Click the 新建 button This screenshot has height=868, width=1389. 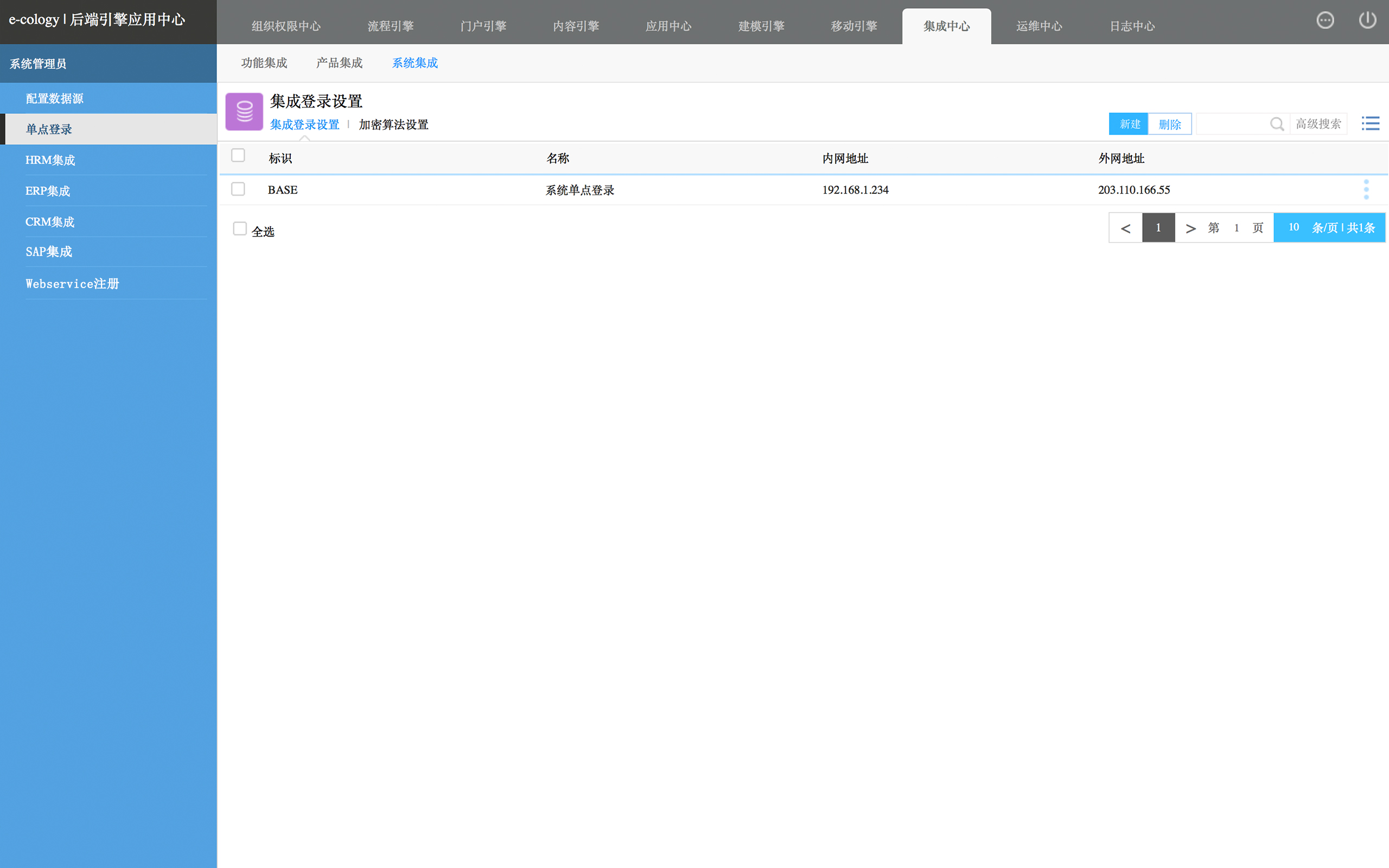point(1129,124)
